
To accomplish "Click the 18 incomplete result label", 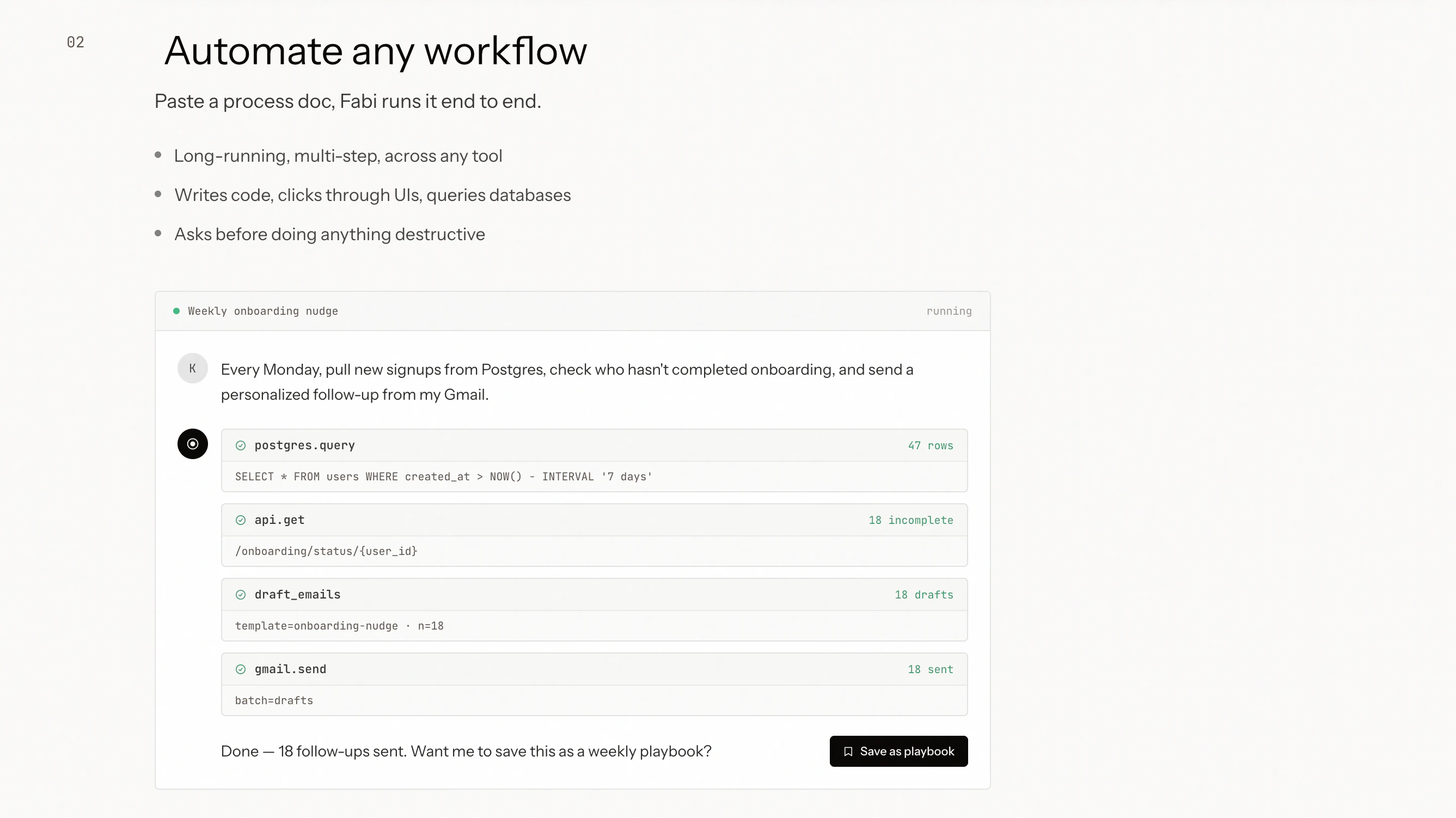I will [x=910, y=520].
